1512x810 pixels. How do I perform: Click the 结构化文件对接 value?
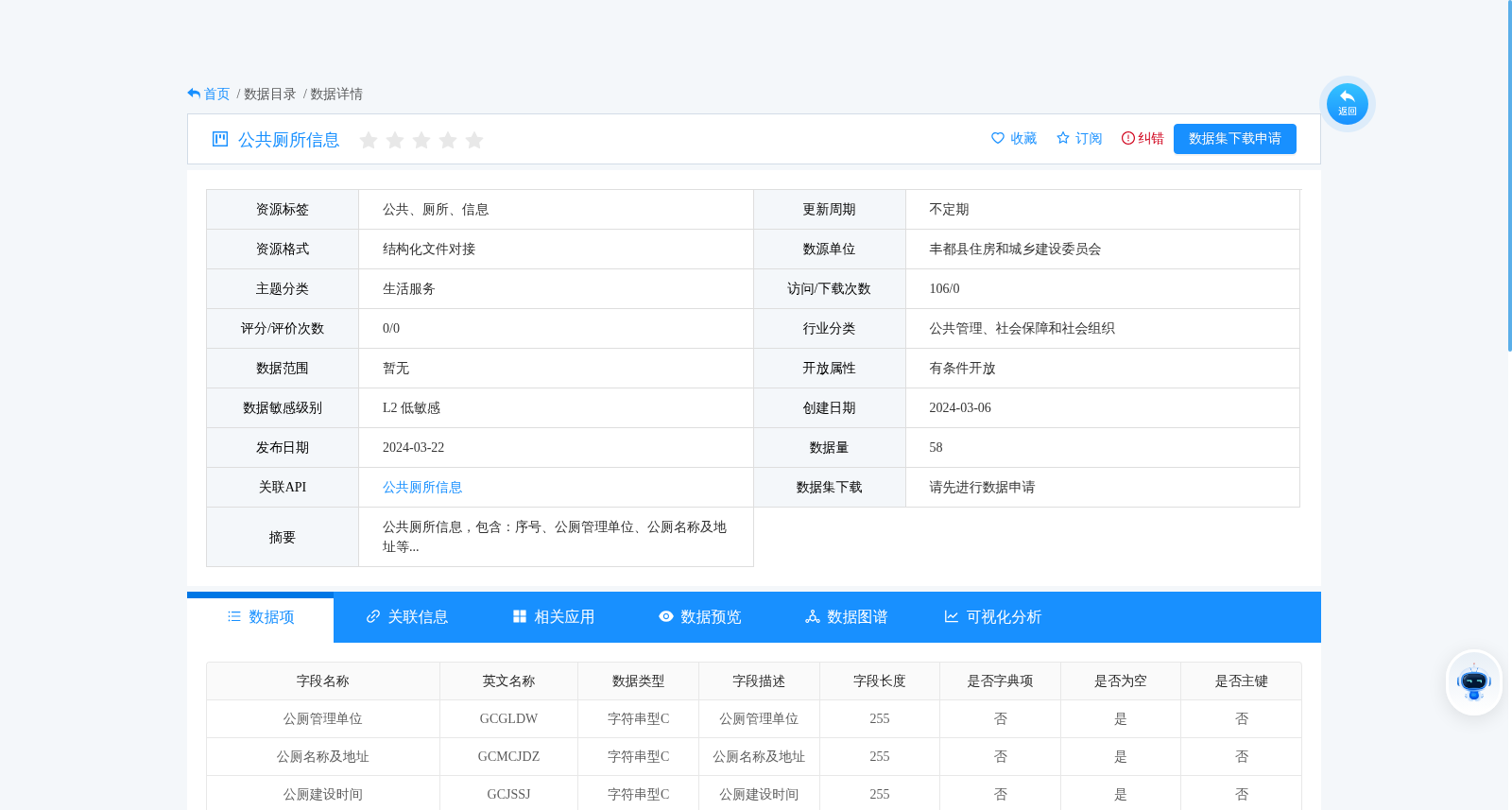[x=429, y=250]
